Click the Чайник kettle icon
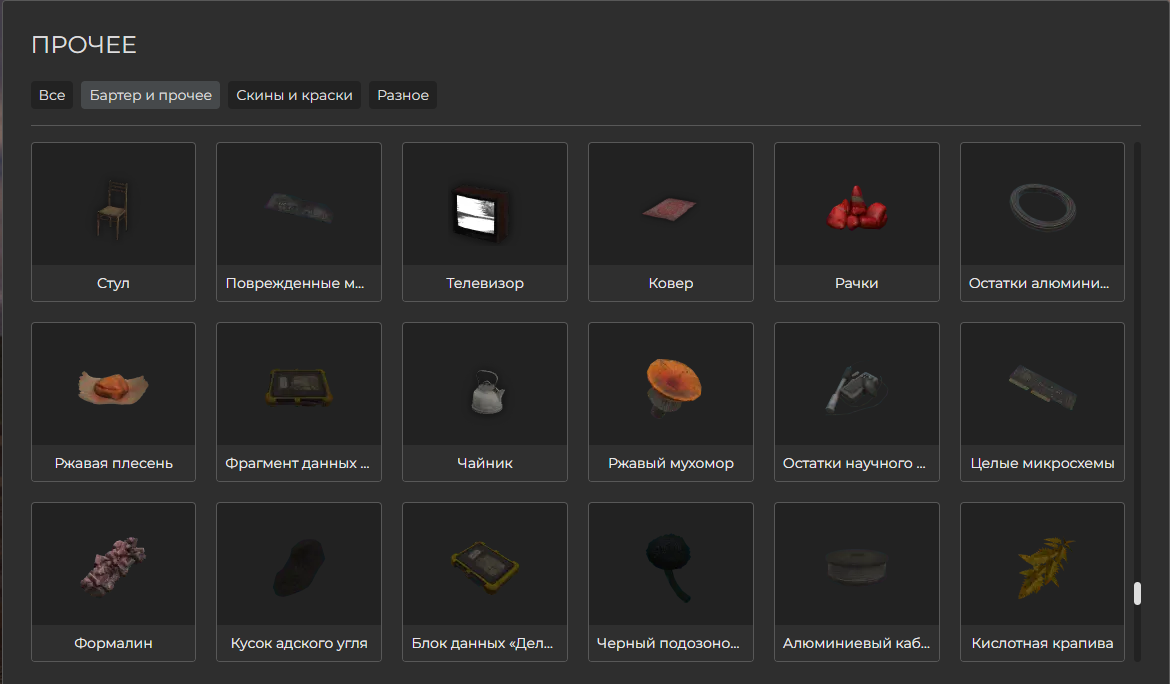 pyautogui.click(x=487, y=392)
